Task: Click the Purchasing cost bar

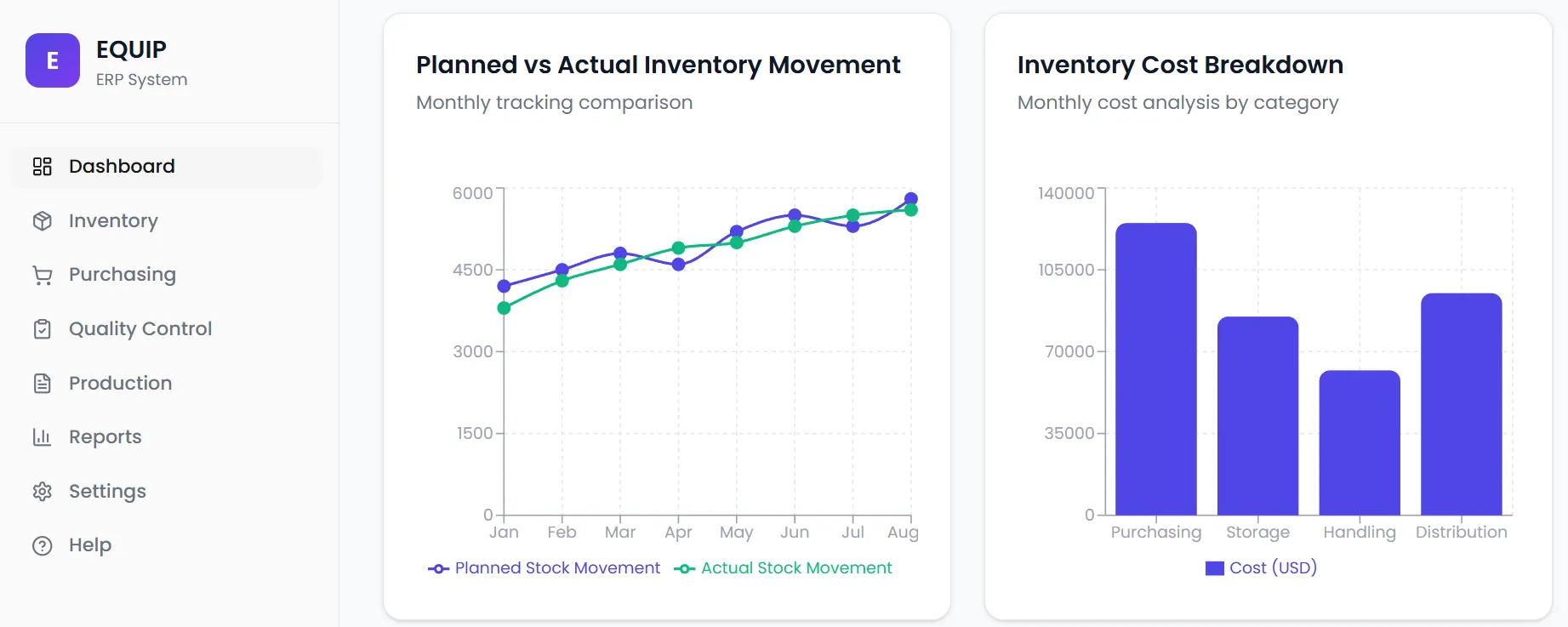Action: (x=1155, y=369)
